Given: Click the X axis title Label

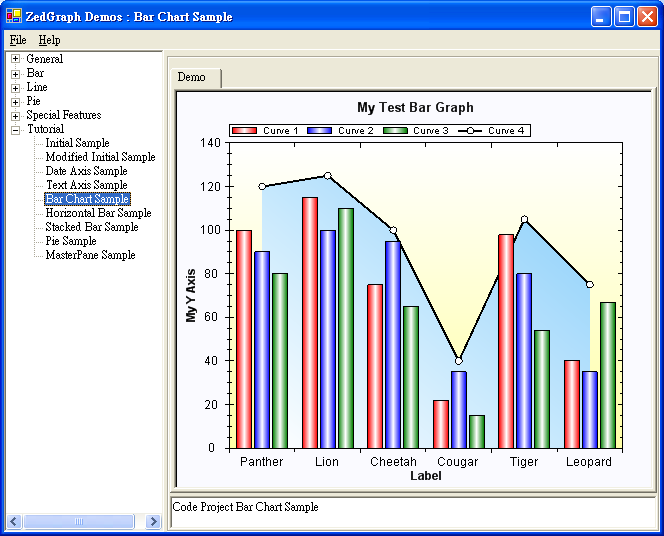Looking at the screenshot, I should point(426,476).
